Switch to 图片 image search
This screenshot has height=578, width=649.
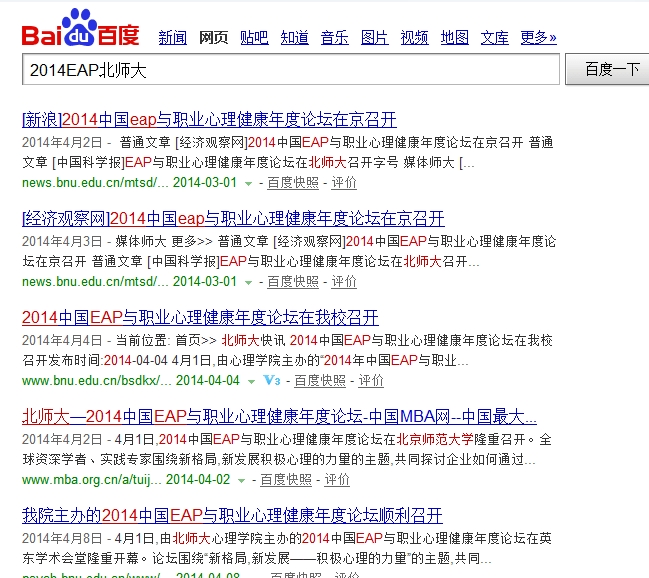coord(375,38)
